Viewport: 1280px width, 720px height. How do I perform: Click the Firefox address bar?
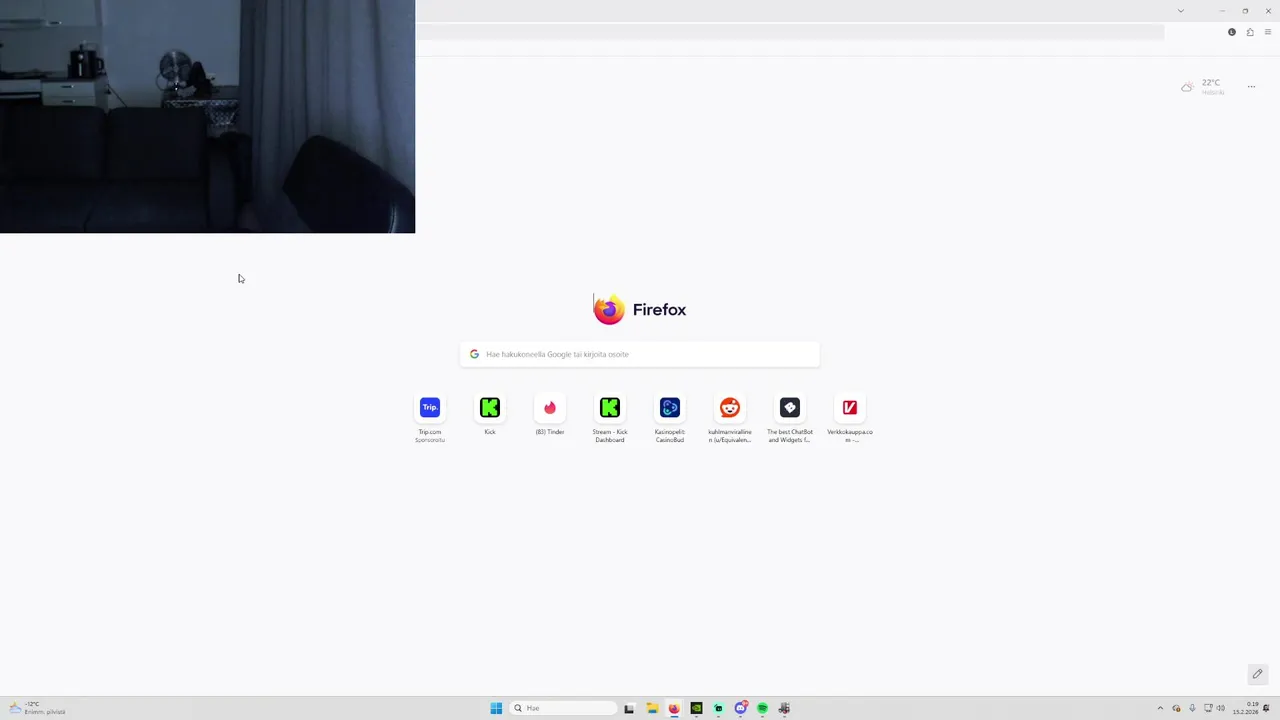click(790, 32)
